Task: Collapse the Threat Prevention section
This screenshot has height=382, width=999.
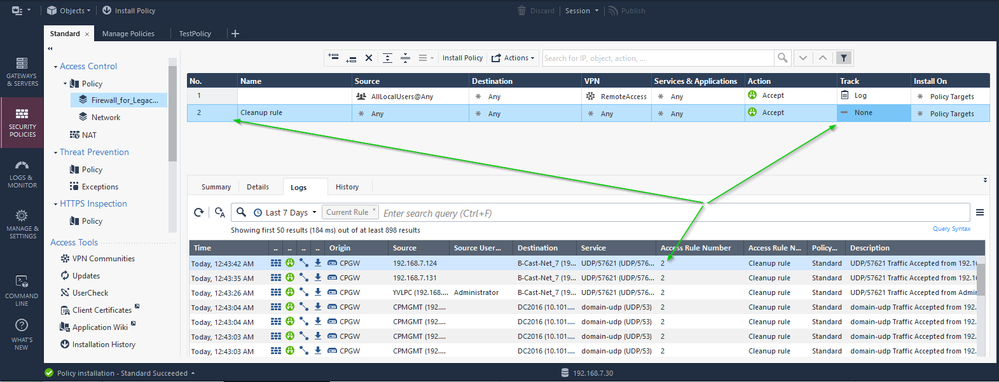Action: point(55,152)
